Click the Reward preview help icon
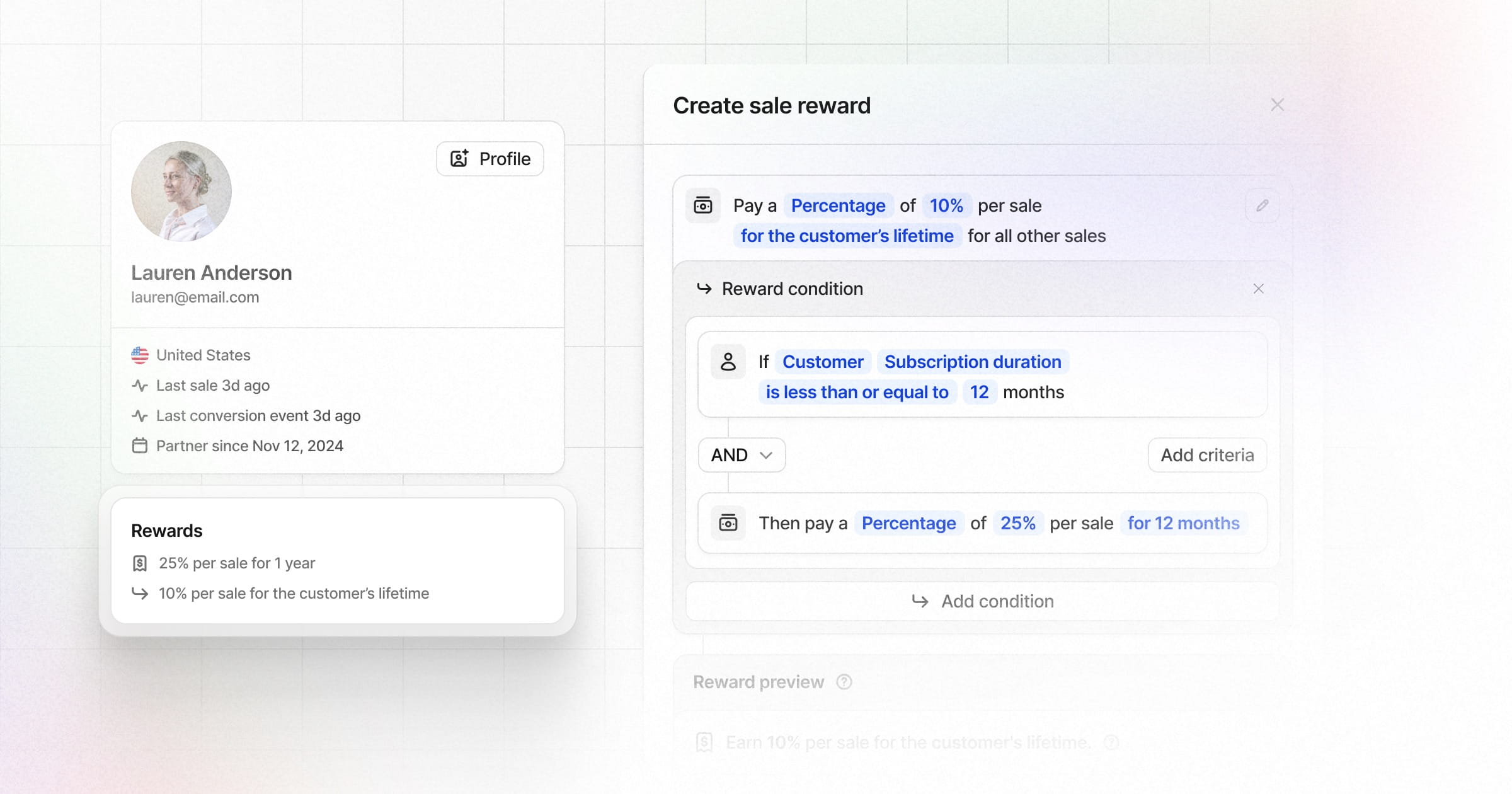Screen dimensions: 1512x794 (844, 682)
